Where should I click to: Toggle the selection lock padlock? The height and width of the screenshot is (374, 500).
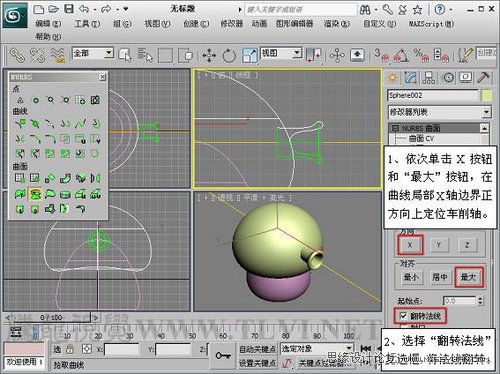click(70, 349)
